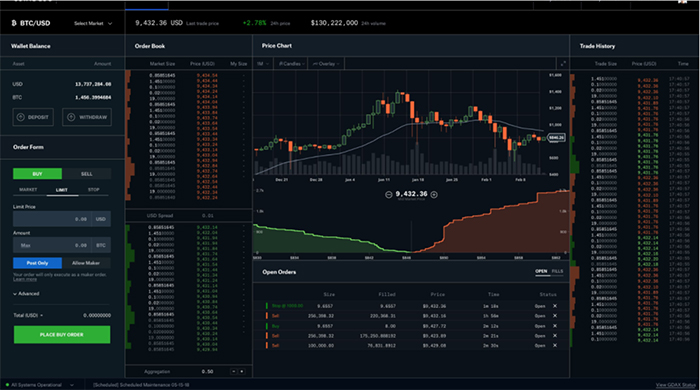Switch order form to Buy
The height and width of the screenshot is (390, 700).
tap(38, 174)
